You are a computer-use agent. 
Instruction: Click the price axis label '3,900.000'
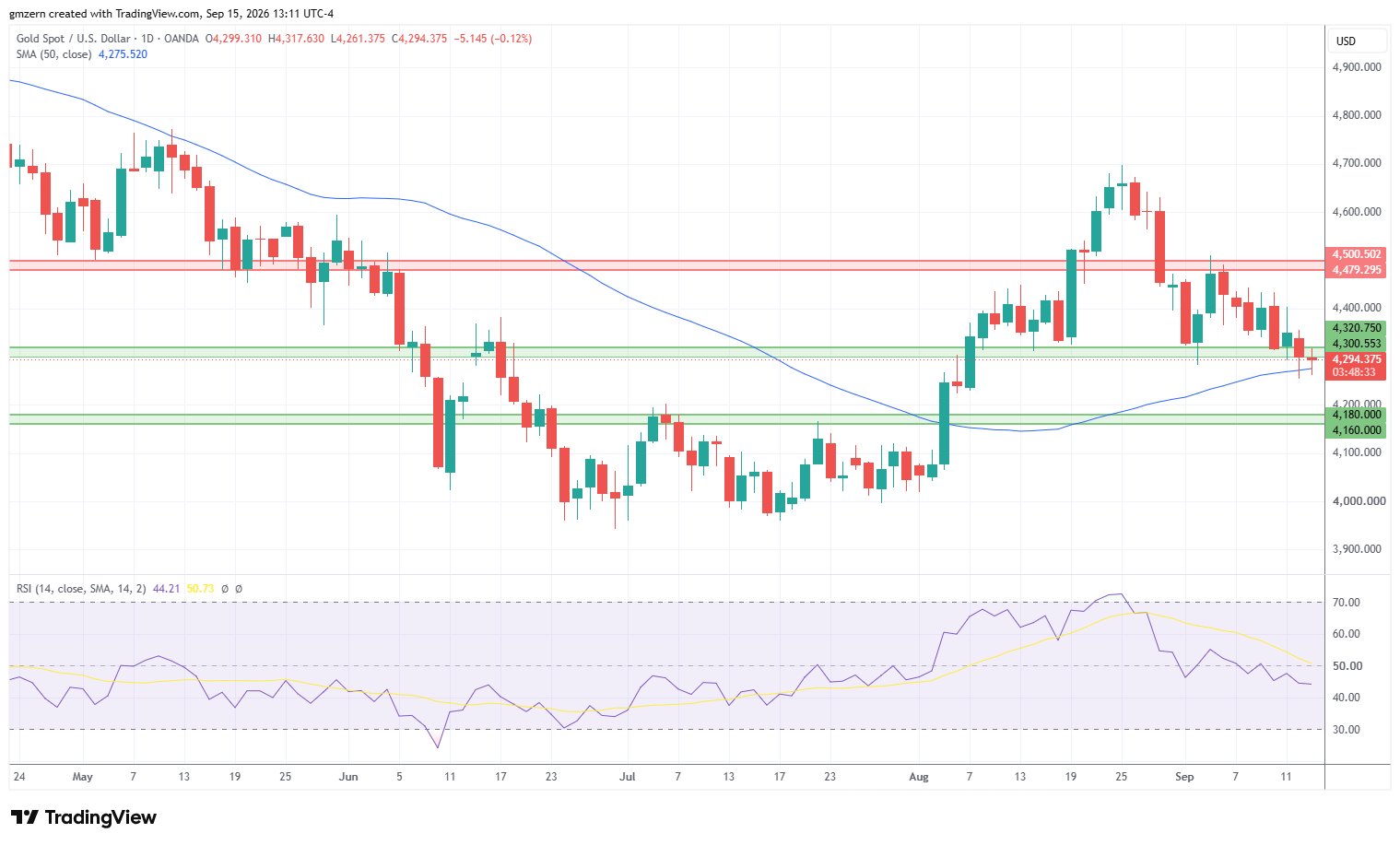[1357, 549]
